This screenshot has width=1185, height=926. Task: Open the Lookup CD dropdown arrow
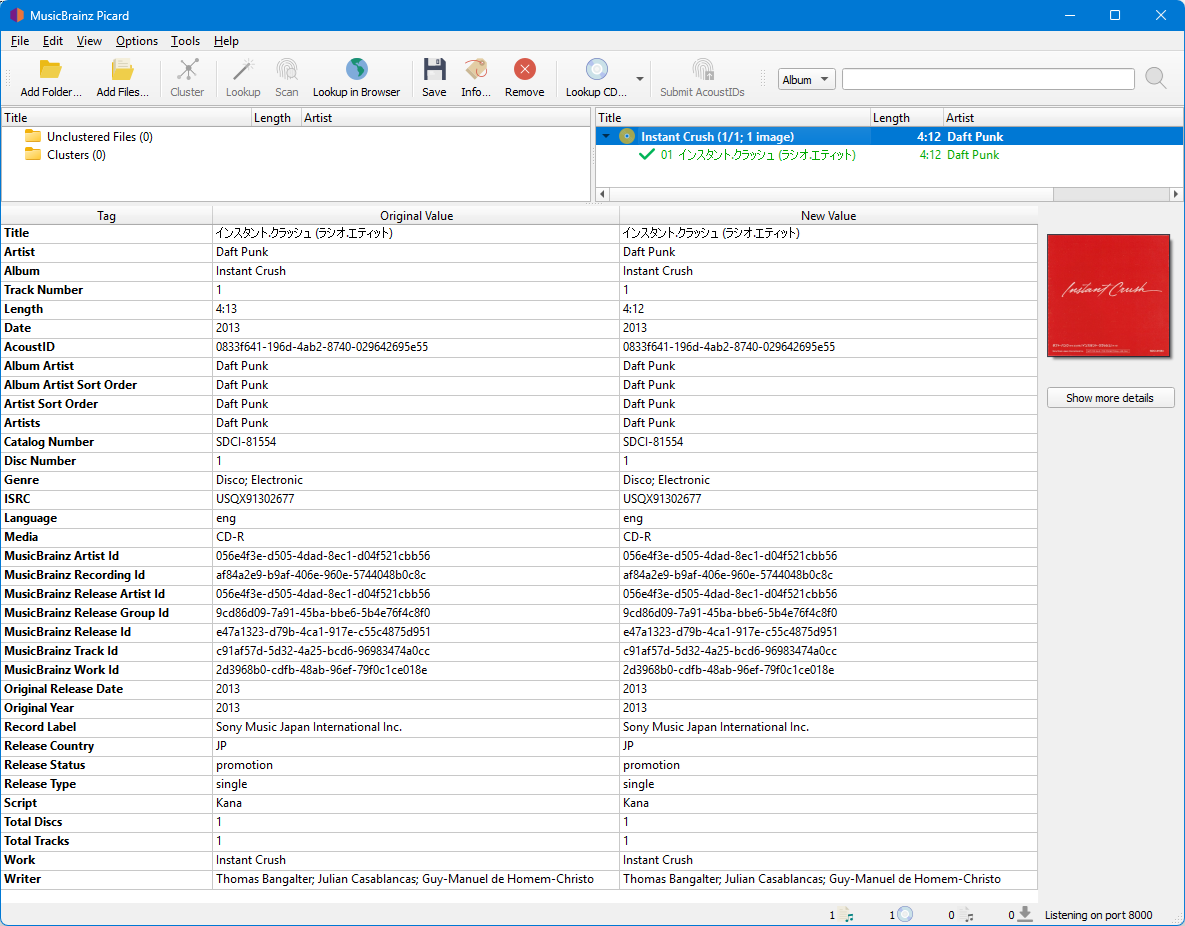[x=640, y=79]
